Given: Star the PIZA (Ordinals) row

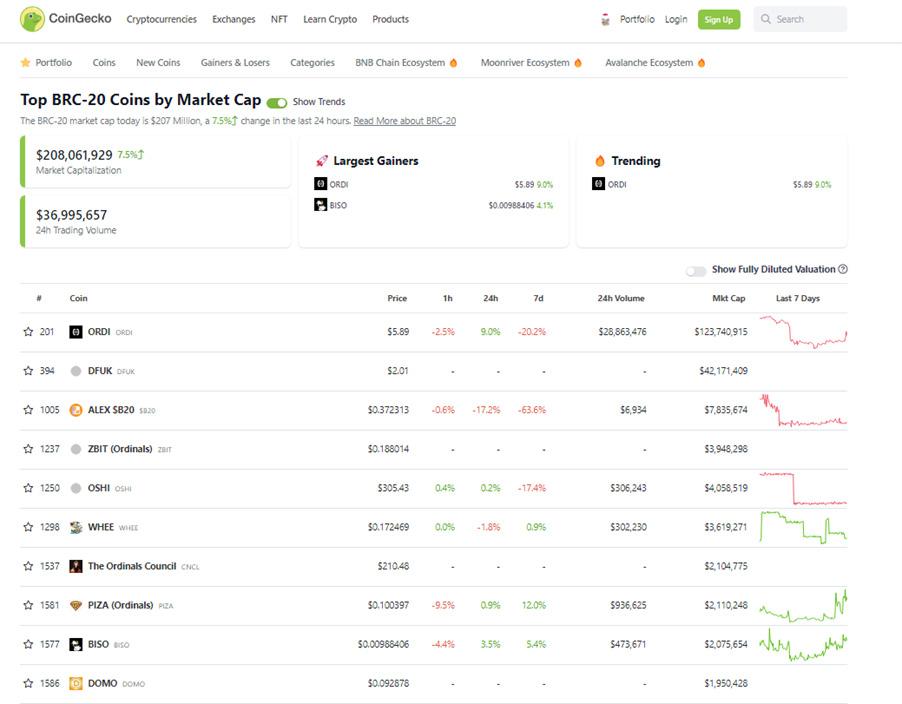Looking at the screenshot, I should click(x=28, y=606).
